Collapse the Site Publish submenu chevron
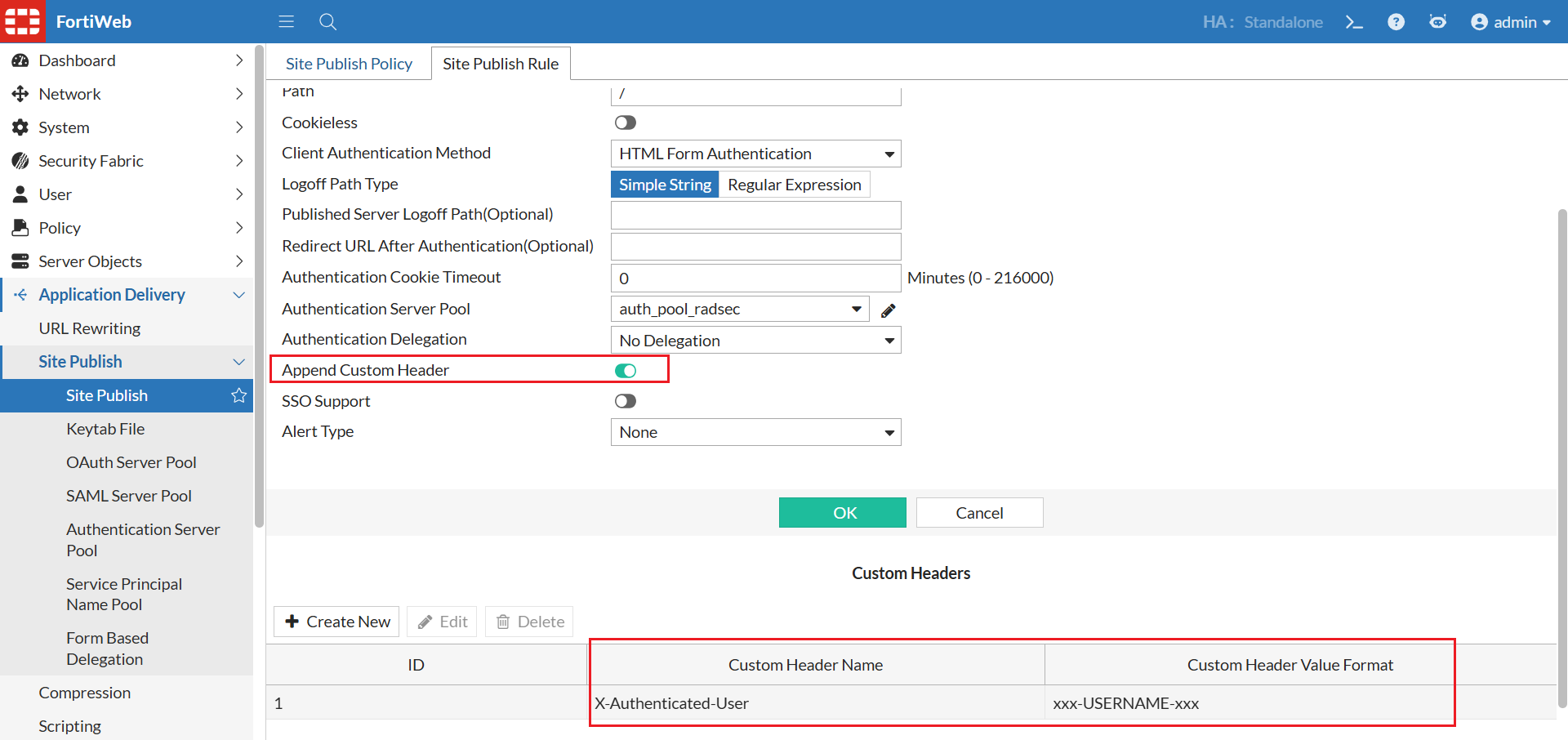This screenshot has width=1568, height=740. [x=239, y=362]
